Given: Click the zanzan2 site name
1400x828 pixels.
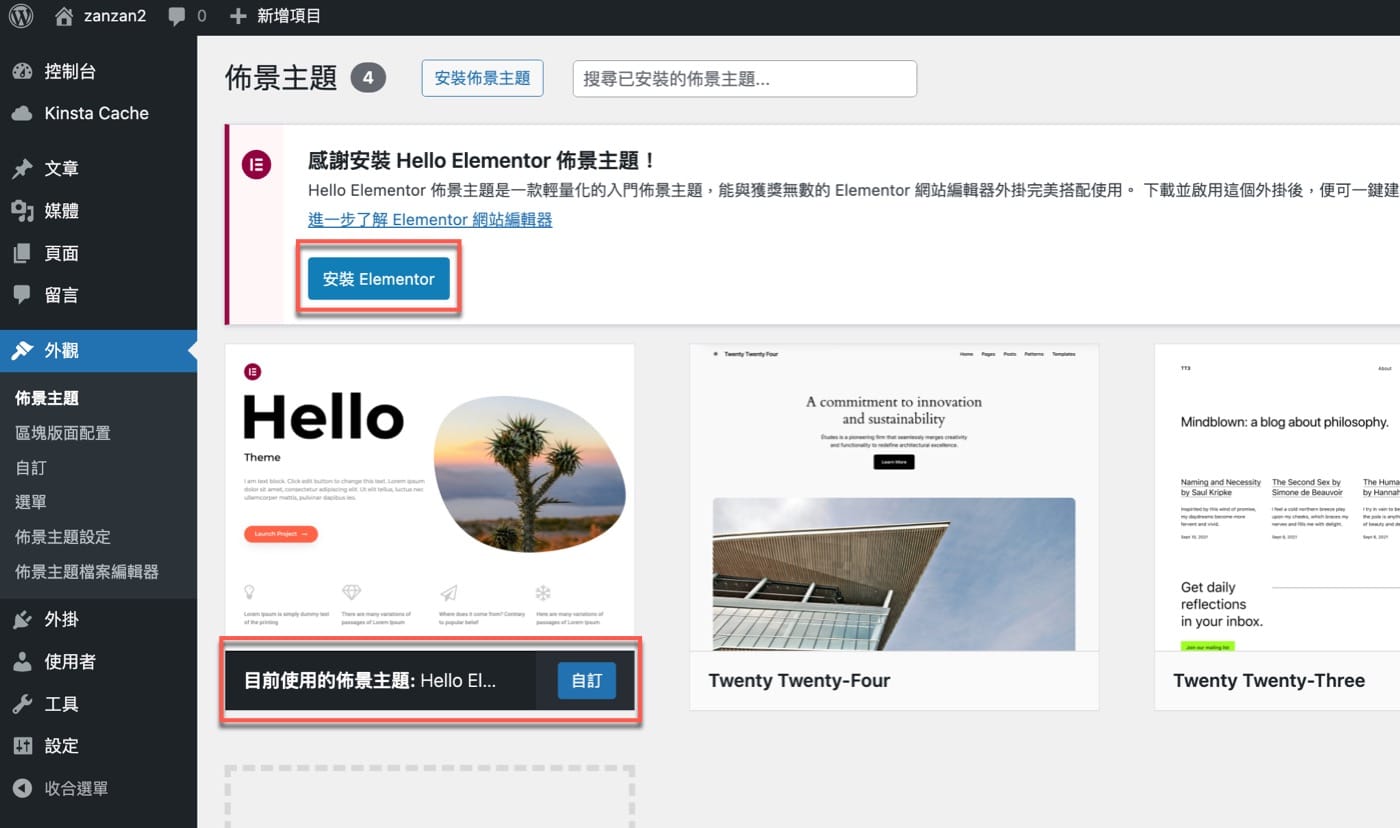Looking at the screenshot, I should click(x=114, y=16).
